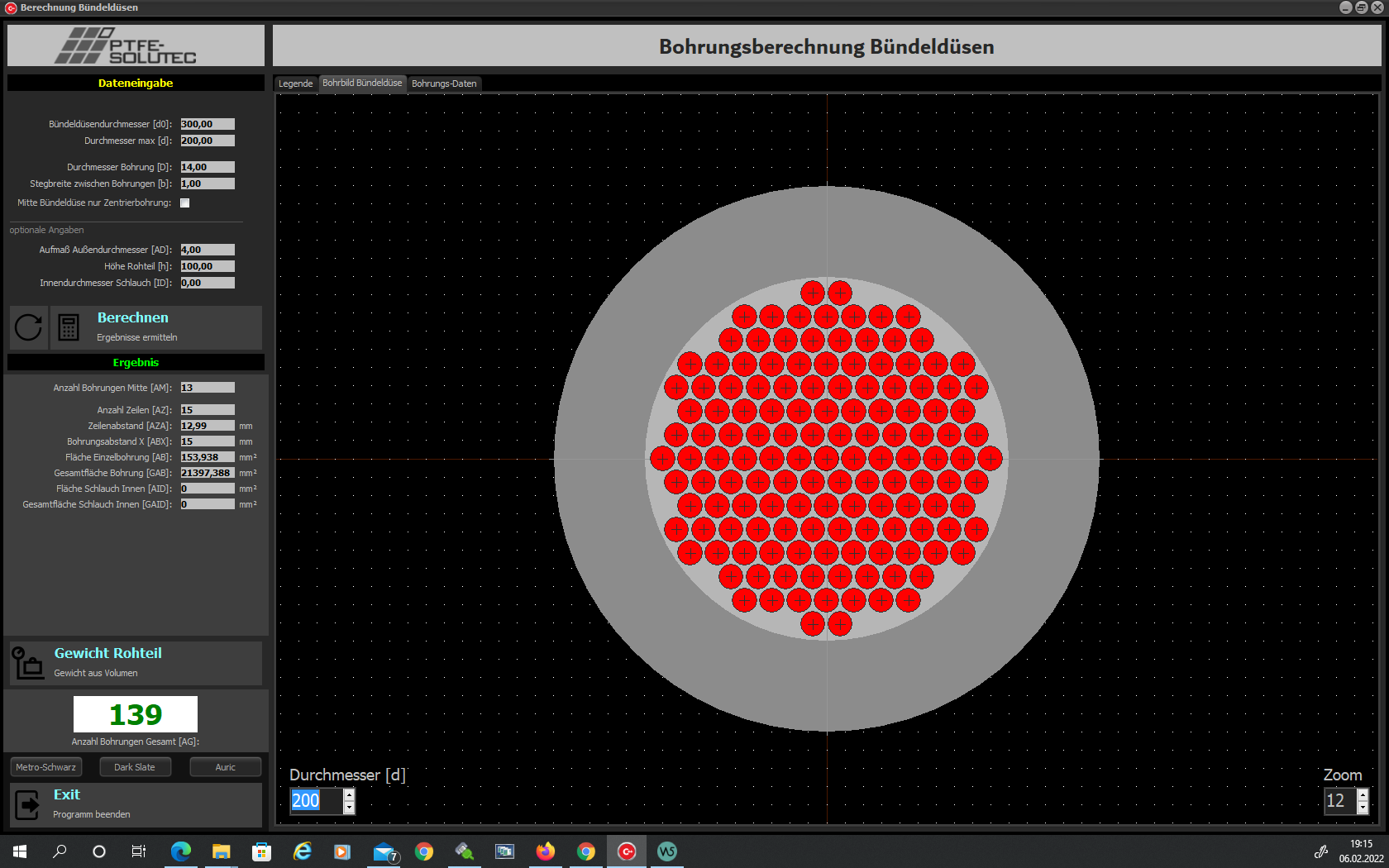This screenshot has height=868, width=1389.
Task: Switch to the Bohrungs-Daten tab
Action: tap(444, 83)
